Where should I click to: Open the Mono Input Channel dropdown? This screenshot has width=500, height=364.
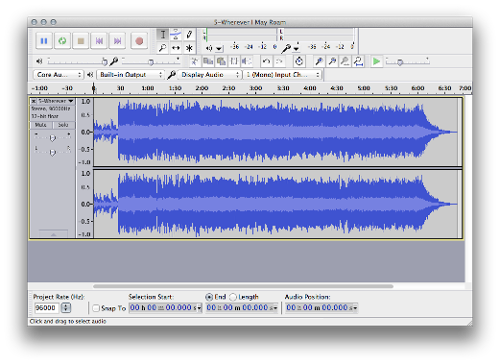283,75
